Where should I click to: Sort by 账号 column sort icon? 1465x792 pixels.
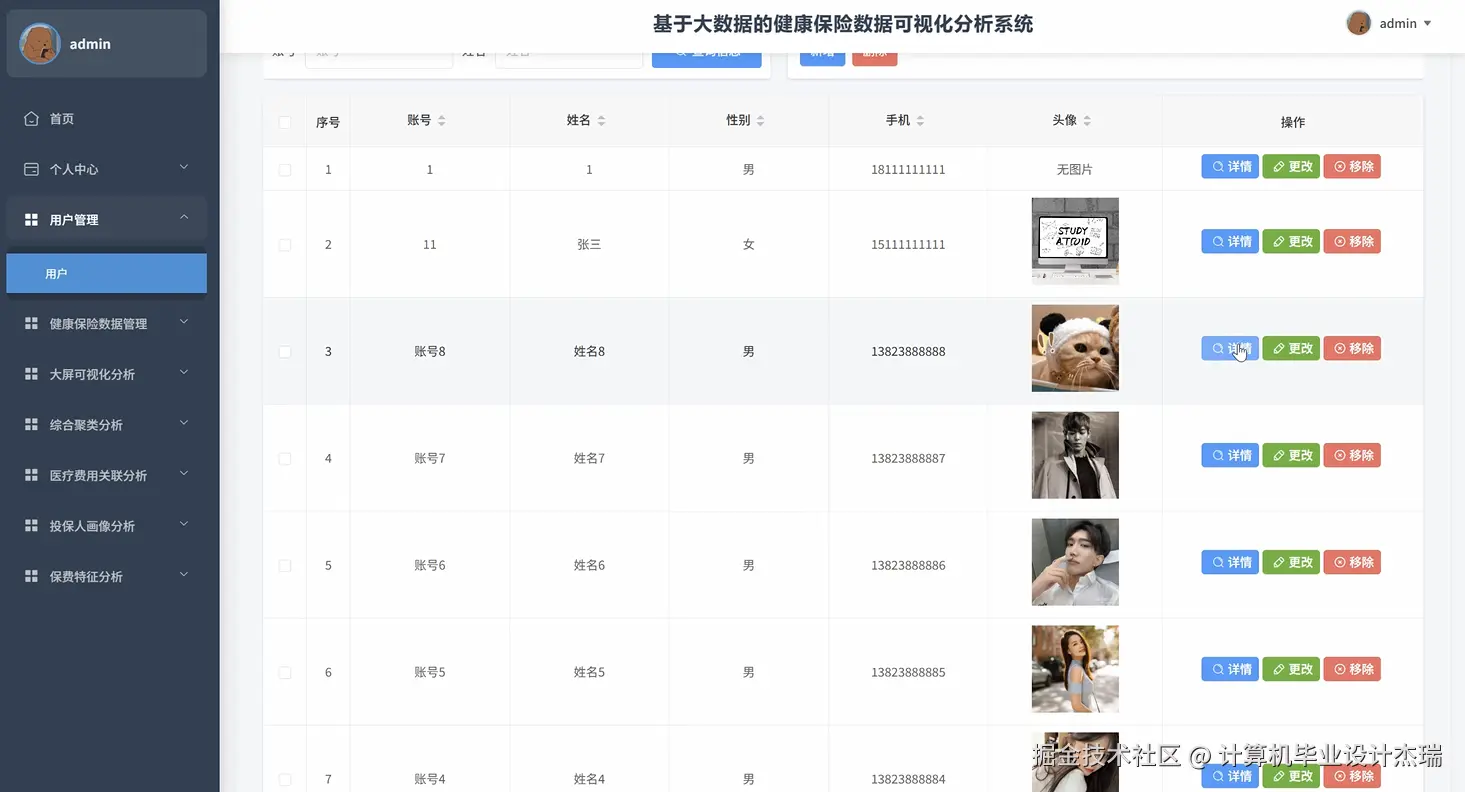point(442,120)
